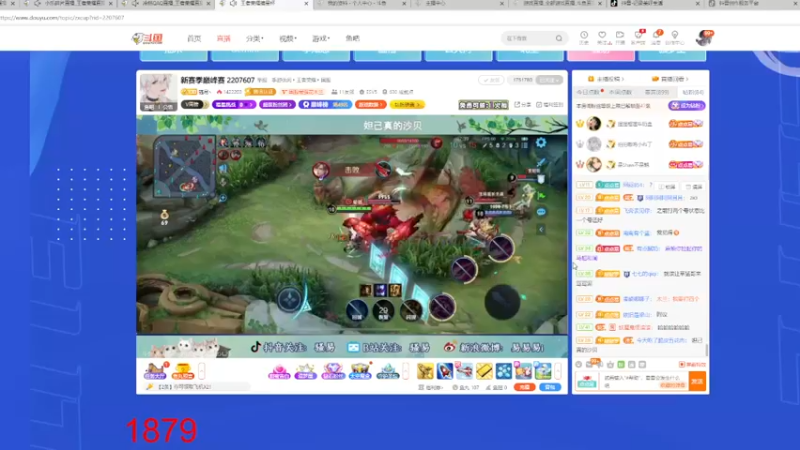800x450 pixels.
Task: Open the messages bell icon
Action: (x=657, y=37)
